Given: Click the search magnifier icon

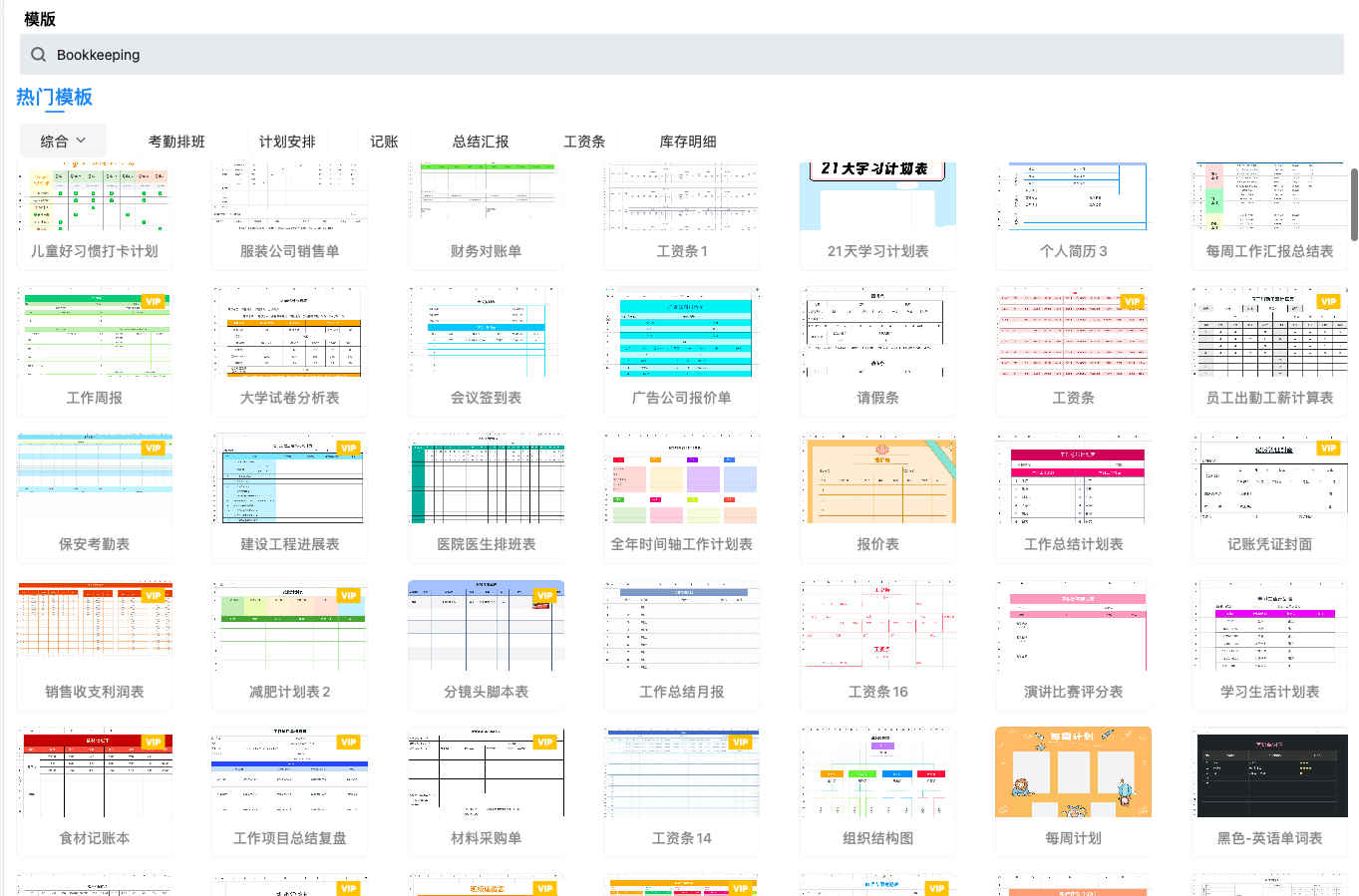Looking at the screenshot, I should tap(38, 55).
